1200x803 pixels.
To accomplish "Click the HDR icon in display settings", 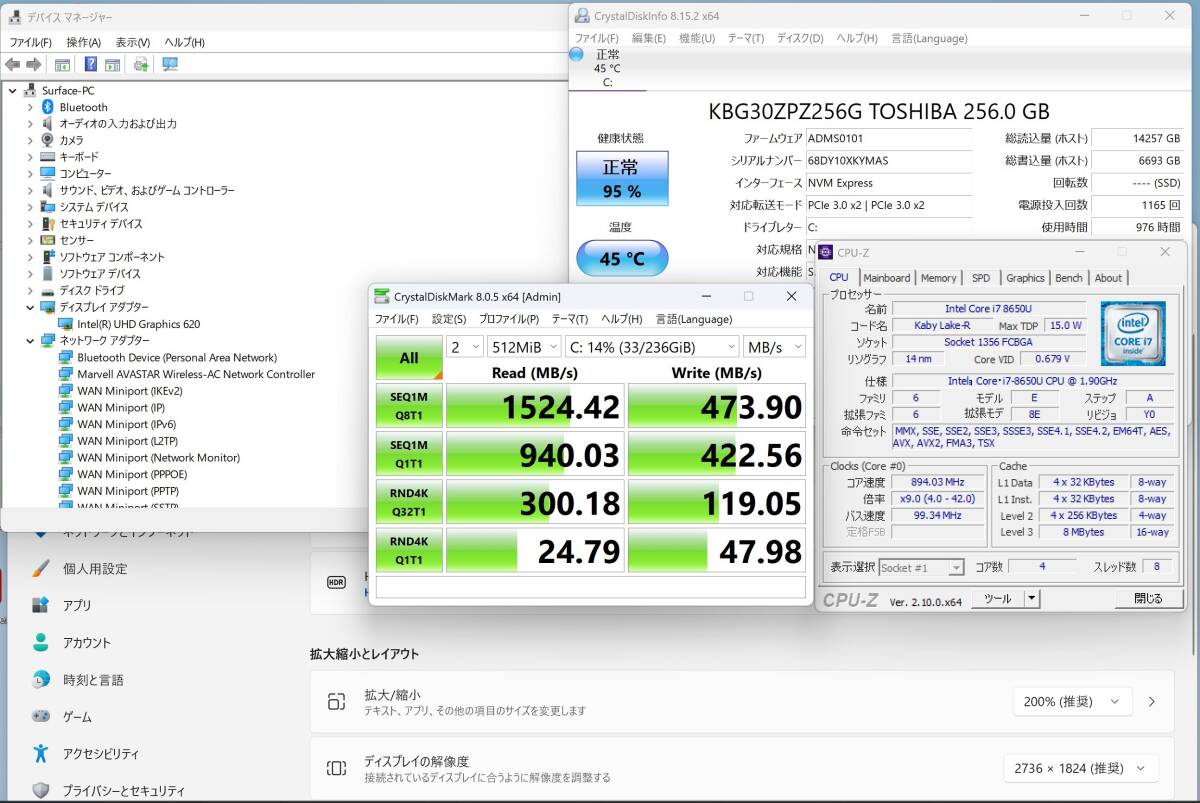I will click(x=336, y=582).
